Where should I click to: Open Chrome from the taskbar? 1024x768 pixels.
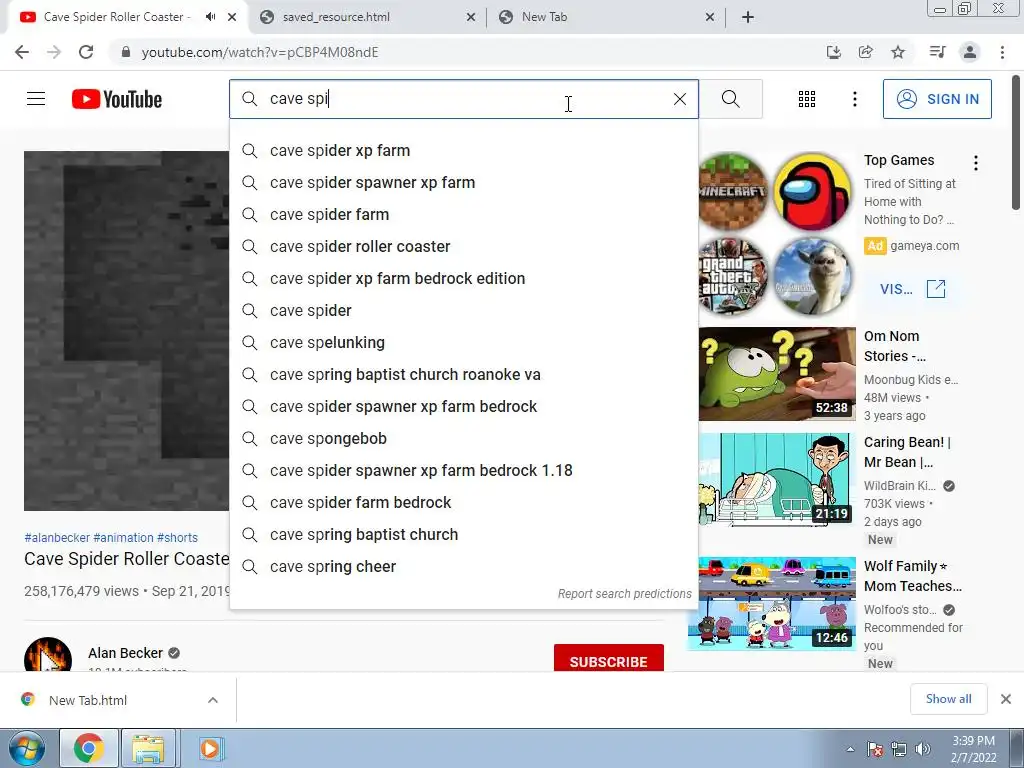point(89,748)
